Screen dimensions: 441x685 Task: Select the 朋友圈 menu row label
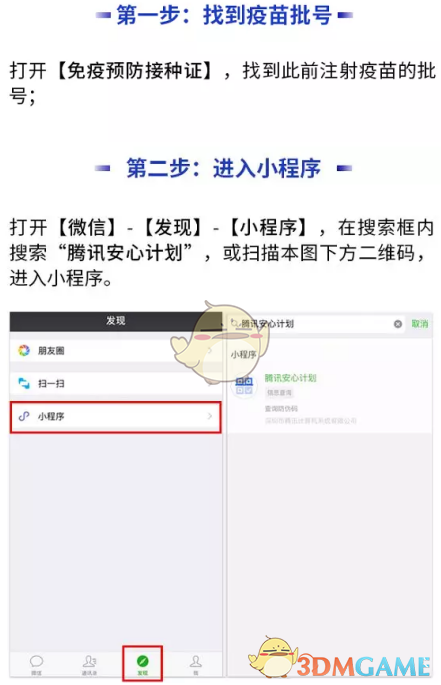point(51,351)
